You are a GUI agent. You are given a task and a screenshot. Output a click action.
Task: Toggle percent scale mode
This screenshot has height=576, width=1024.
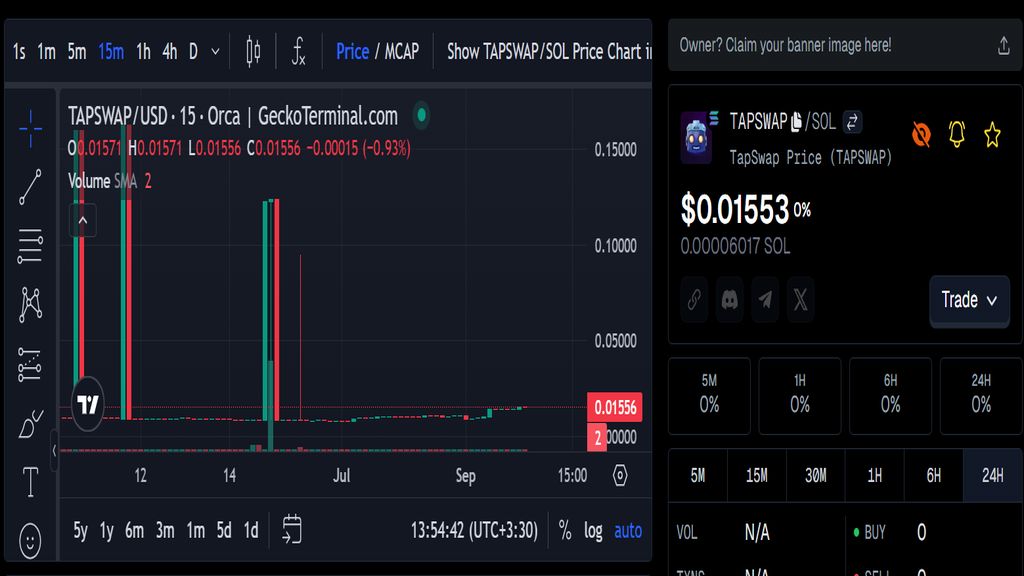566,530
